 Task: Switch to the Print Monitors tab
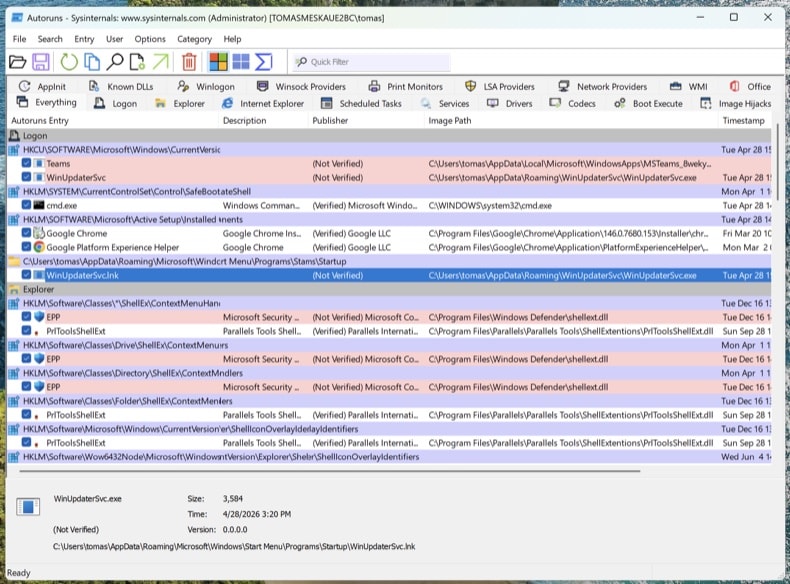coord(406,87)
